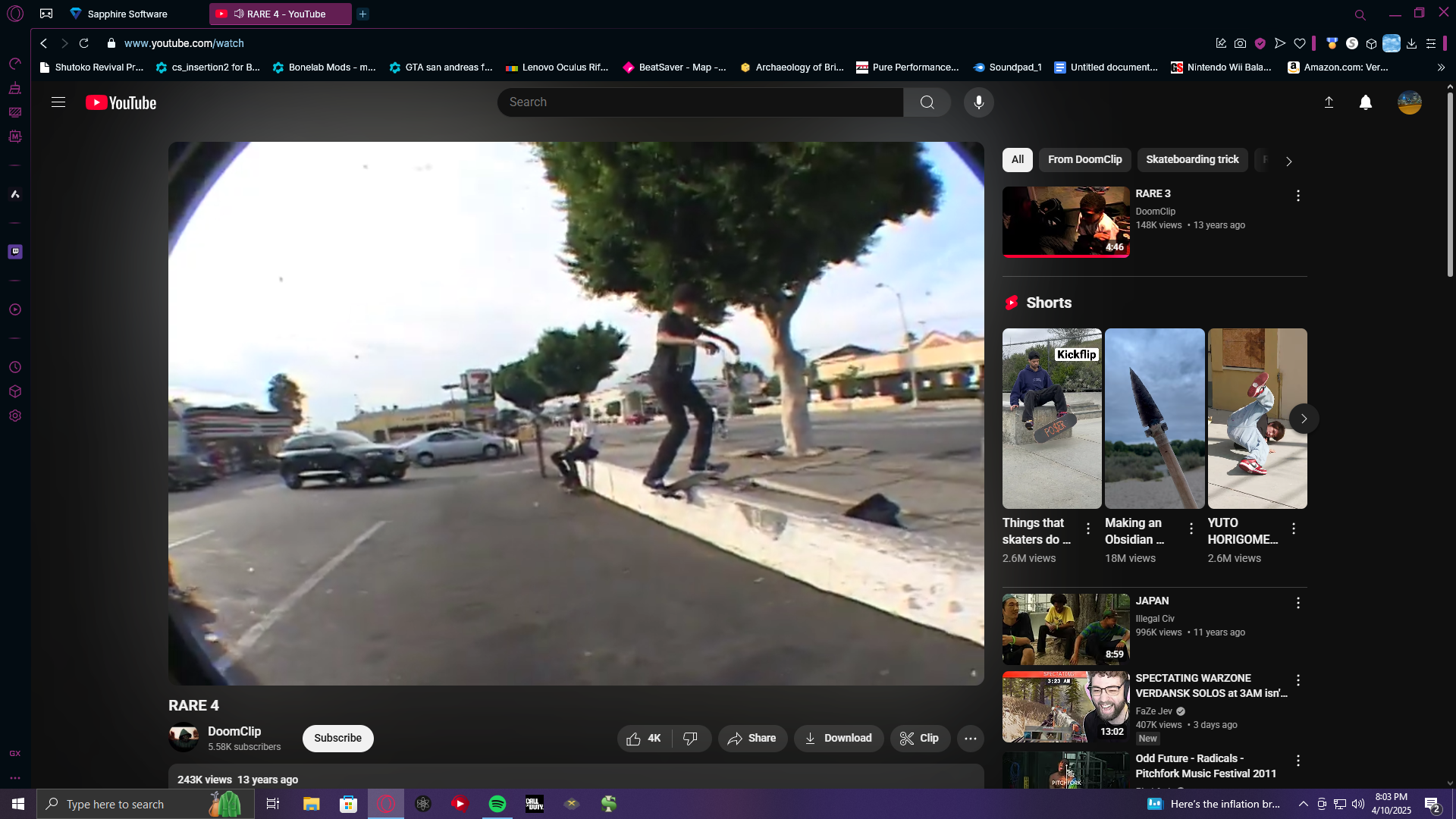Open Twitch from the Opera sidebar
Image resolution: width=1456 pixels, height=819 pixels.
pyautogui.click(x=15, y=252)
